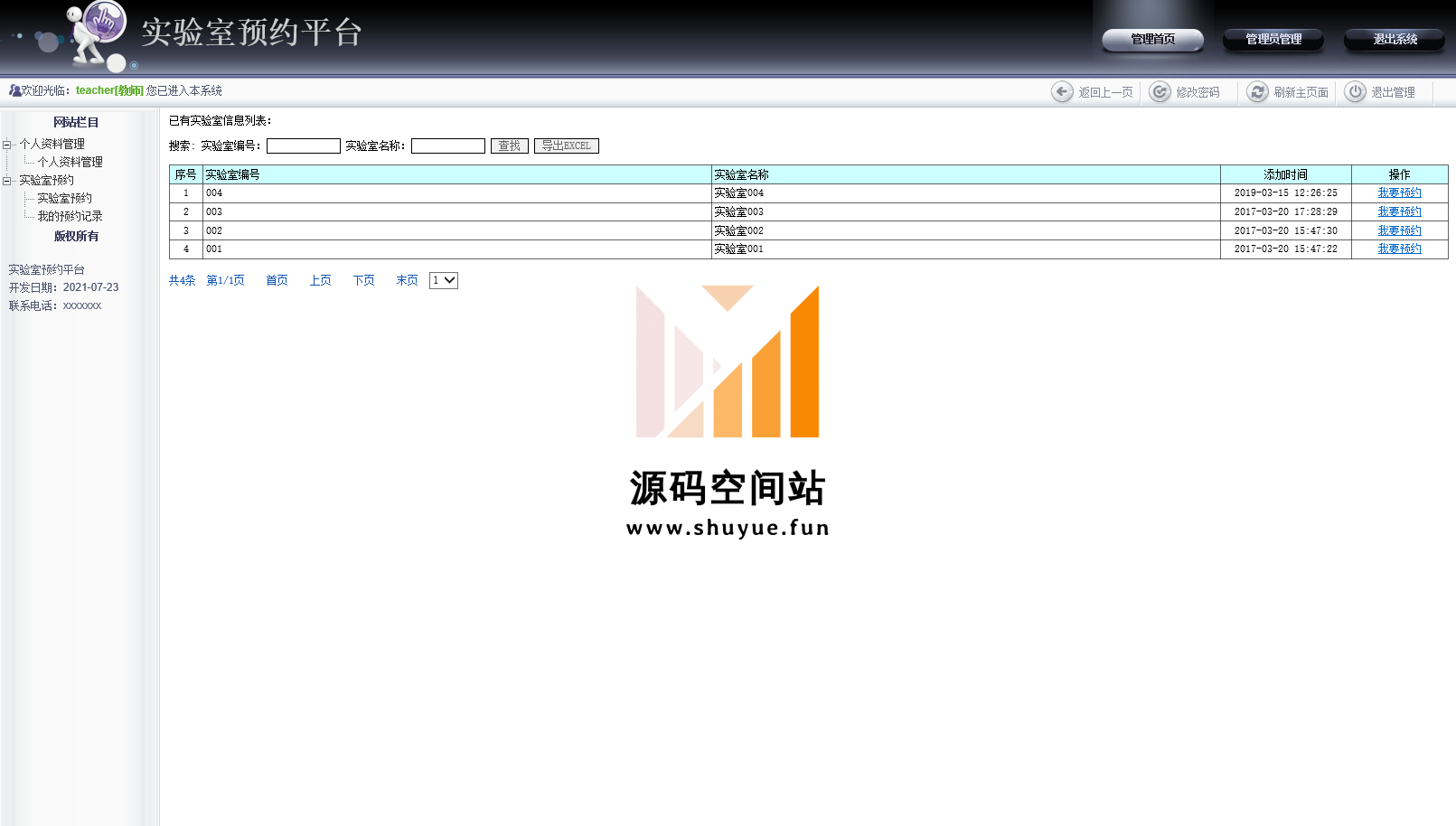Click the 序号 column header
1456x826 pixels.
tap(186, 174)
